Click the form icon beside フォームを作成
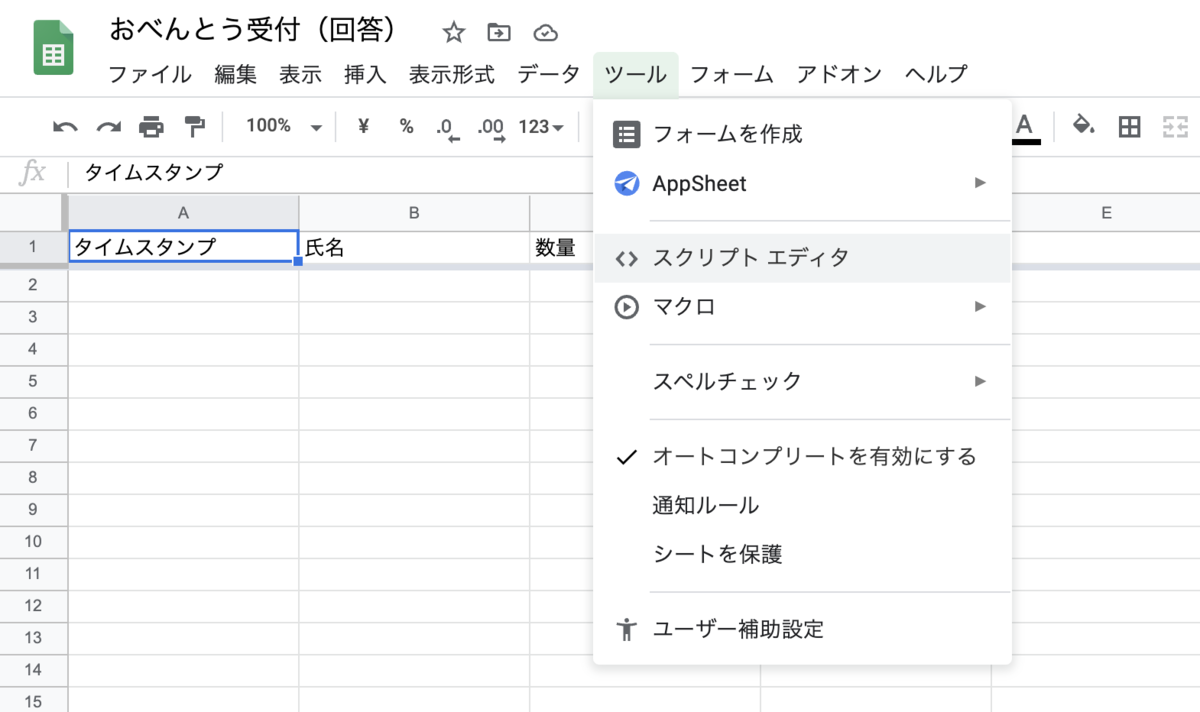 coord(626,134)
